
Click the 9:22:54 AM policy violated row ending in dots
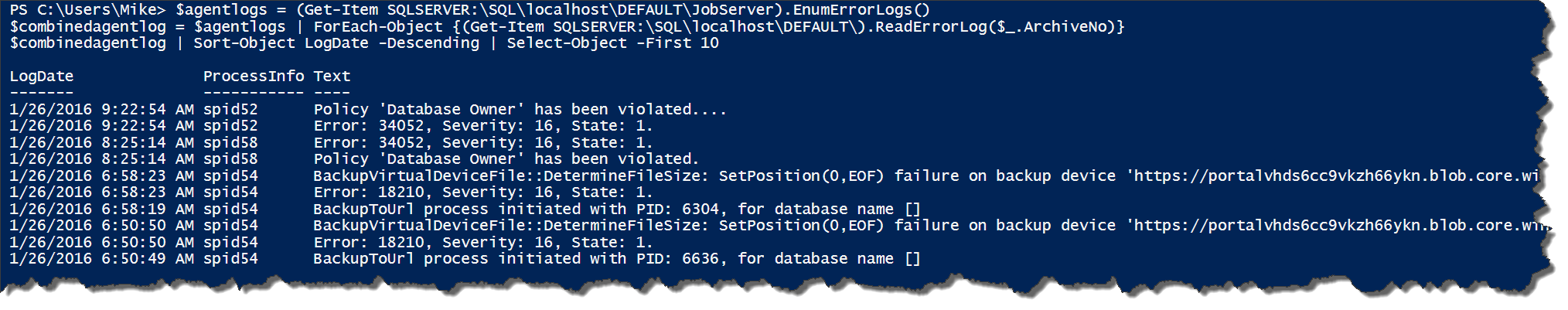[x=368, y=110]
